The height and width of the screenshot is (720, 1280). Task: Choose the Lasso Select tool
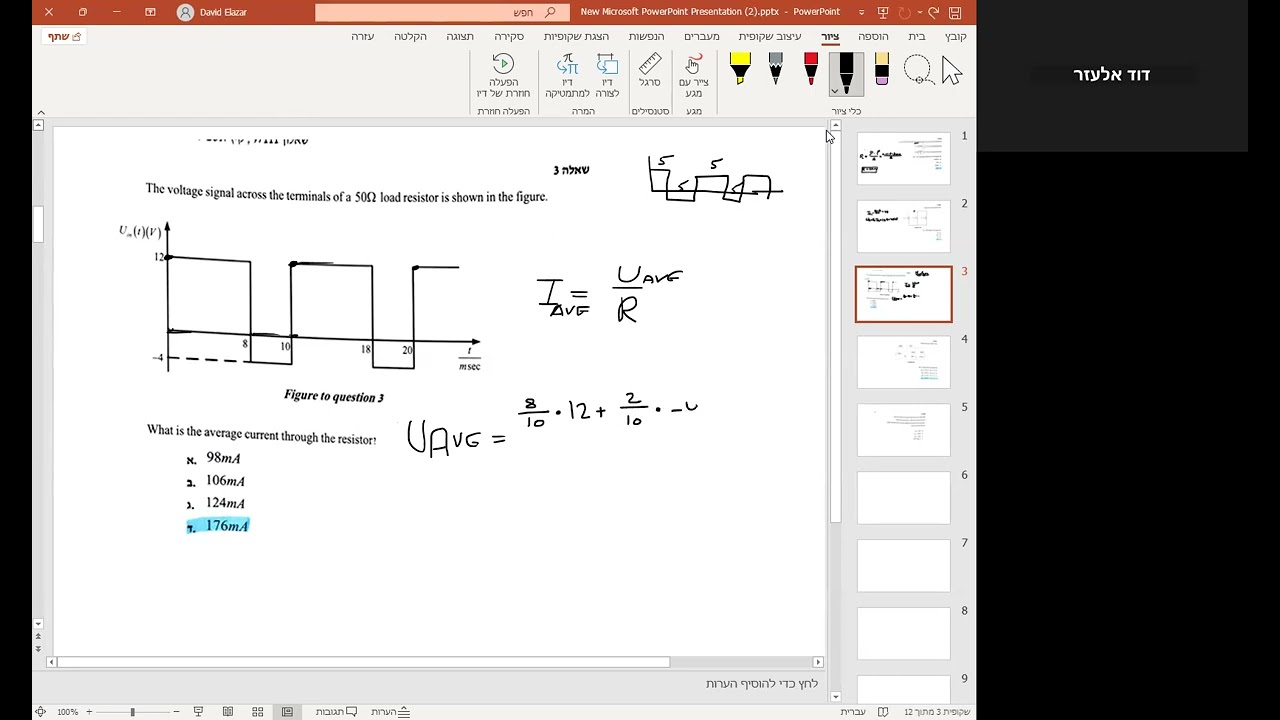coord(917,70)
